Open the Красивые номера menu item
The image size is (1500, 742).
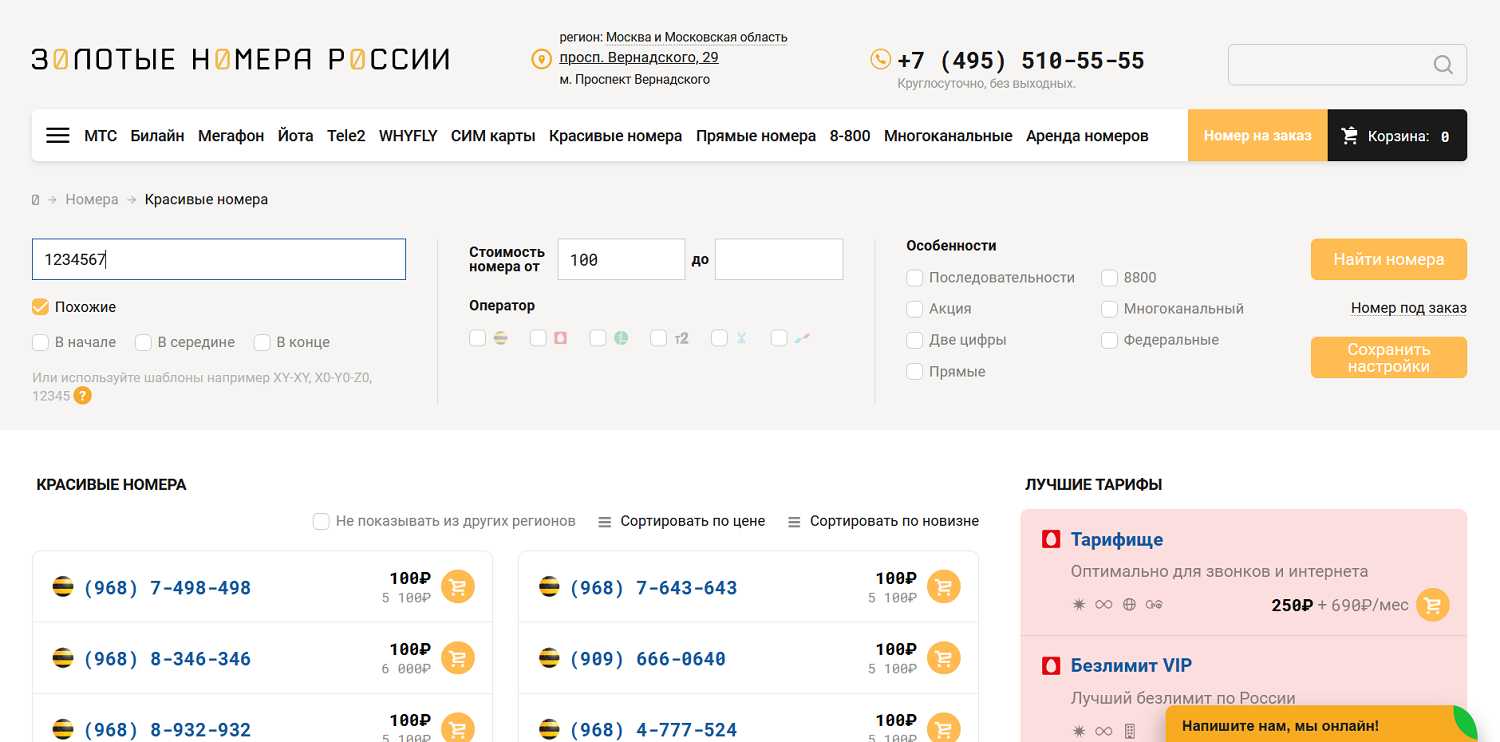point(615,135)
